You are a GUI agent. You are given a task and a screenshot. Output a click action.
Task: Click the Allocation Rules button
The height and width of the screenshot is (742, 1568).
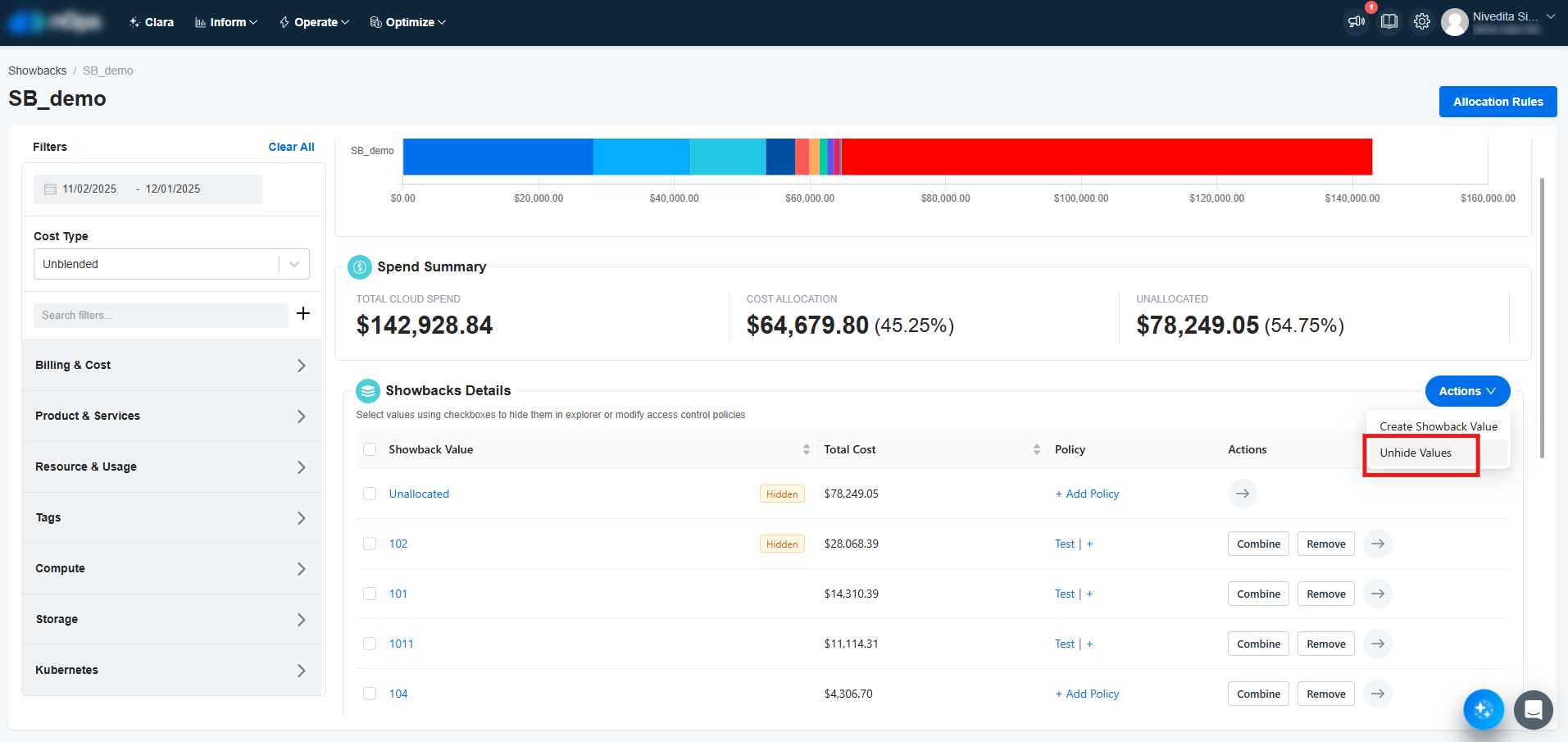(1498, 102)
